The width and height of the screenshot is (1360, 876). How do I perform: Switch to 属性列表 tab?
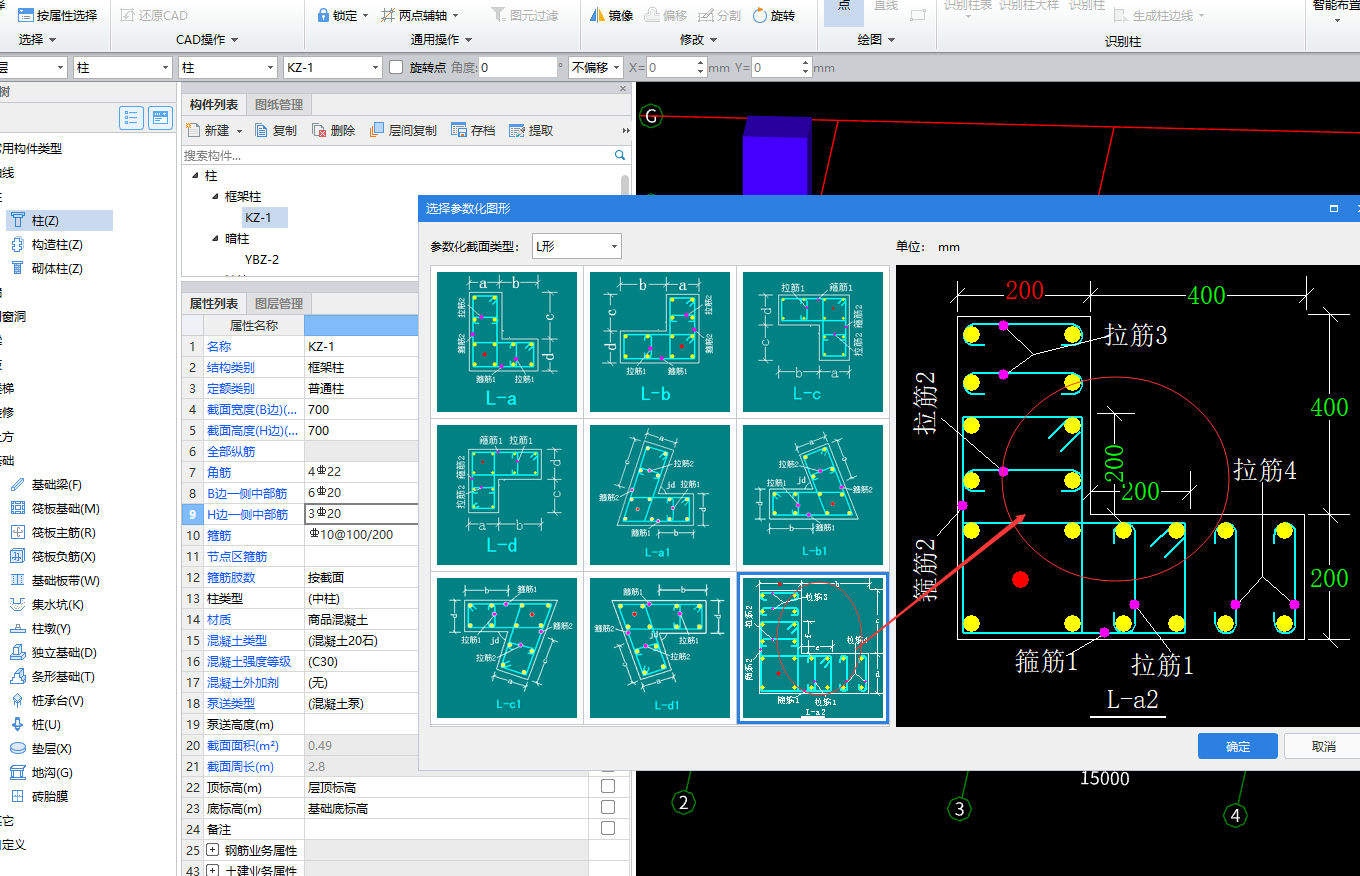(214, 303)
